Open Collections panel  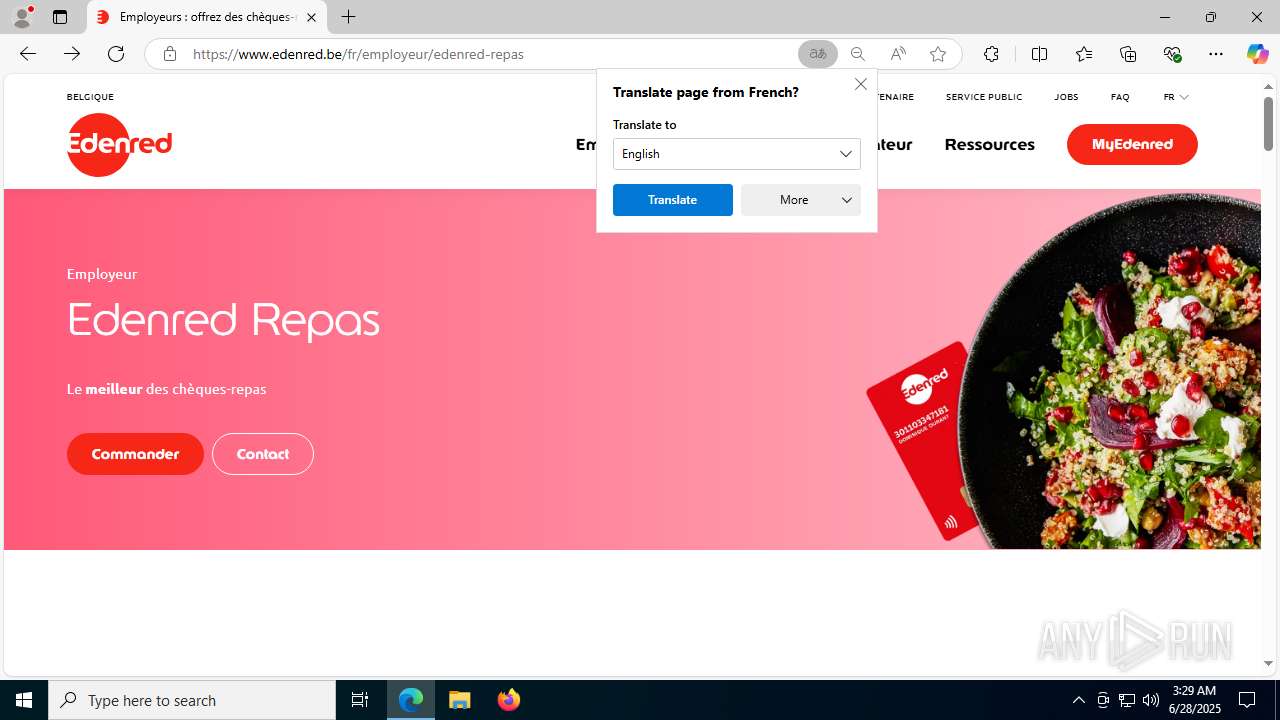1128,54
